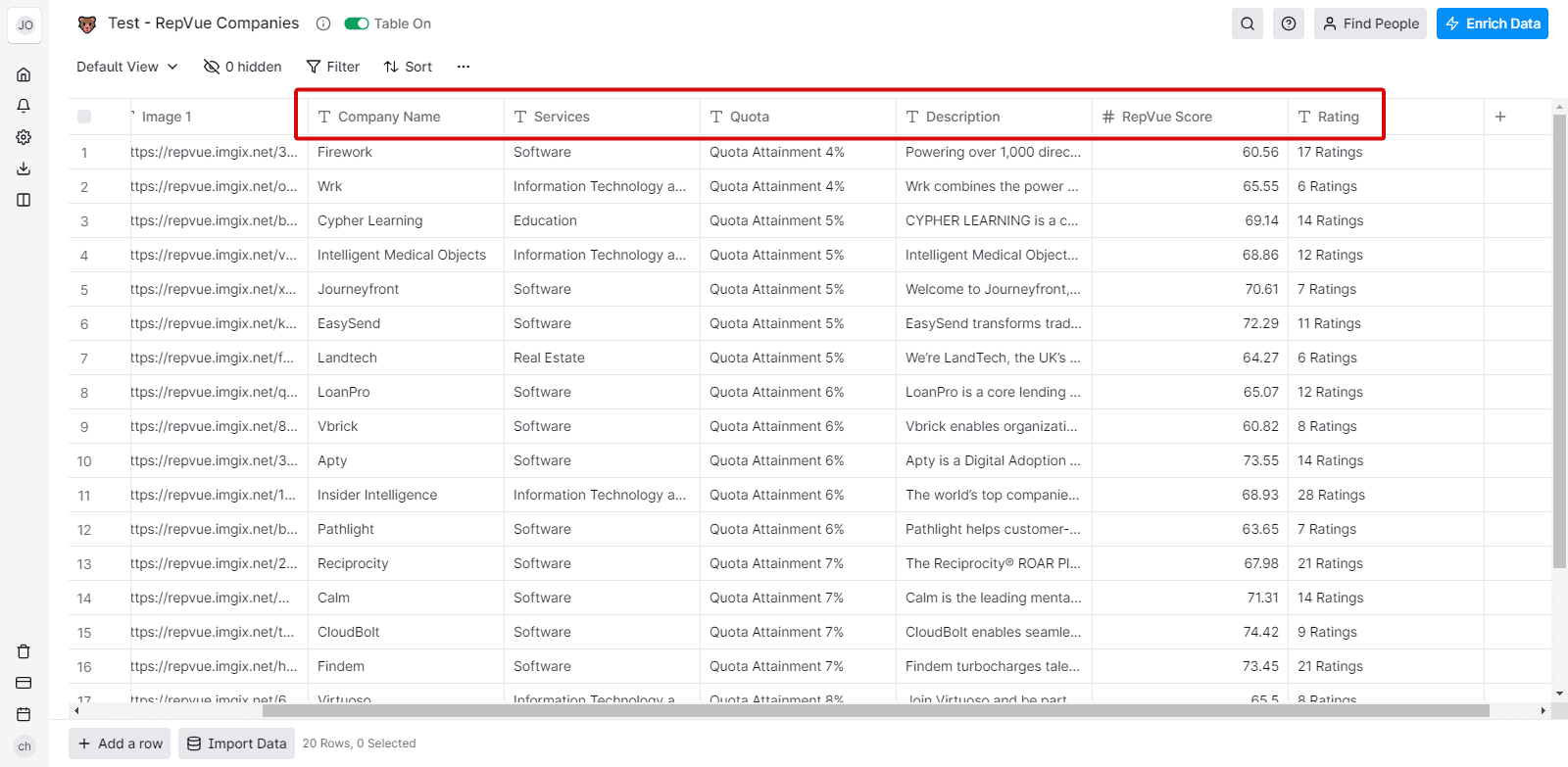Screen dimensions: 1568x767
Task: Open the help question mark icon
Action: [1289, 24]
